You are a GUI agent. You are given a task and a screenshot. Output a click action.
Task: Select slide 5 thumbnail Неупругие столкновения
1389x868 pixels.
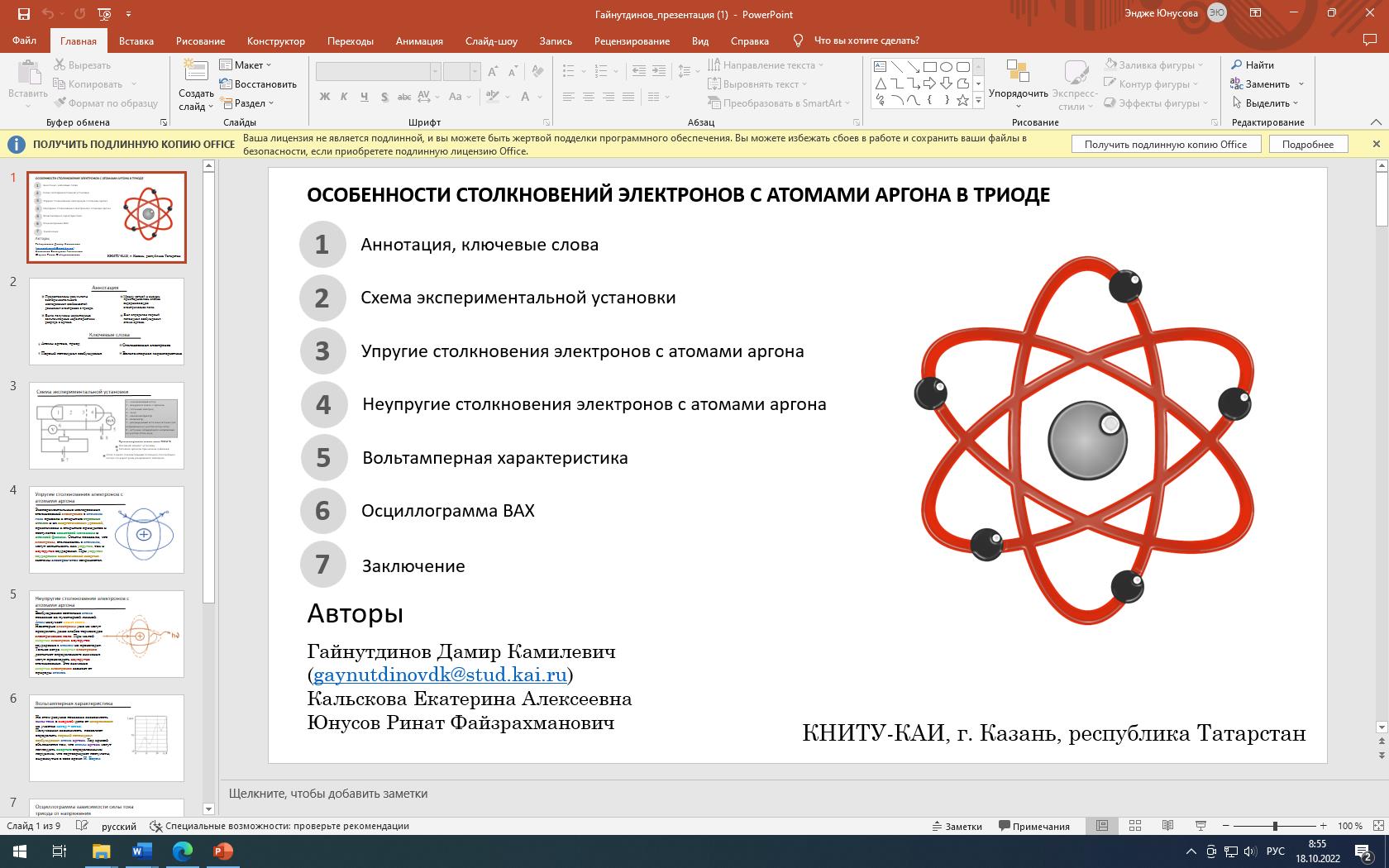(x=107, y=634)
